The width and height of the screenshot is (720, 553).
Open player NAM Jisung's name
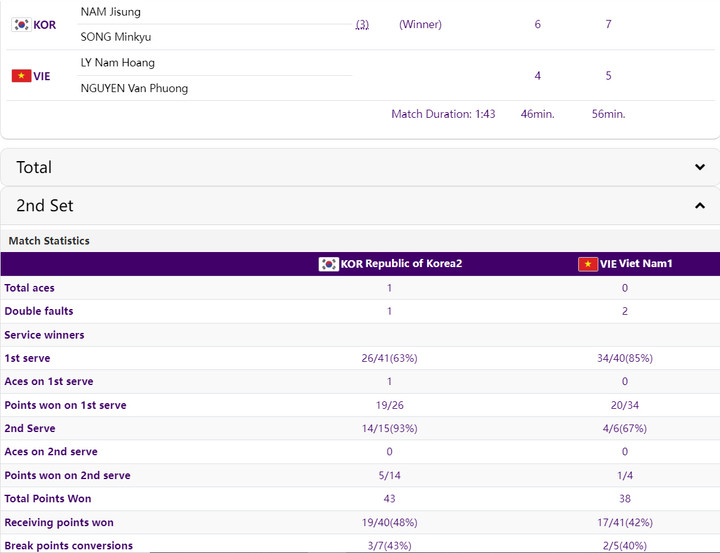point(110,12)
